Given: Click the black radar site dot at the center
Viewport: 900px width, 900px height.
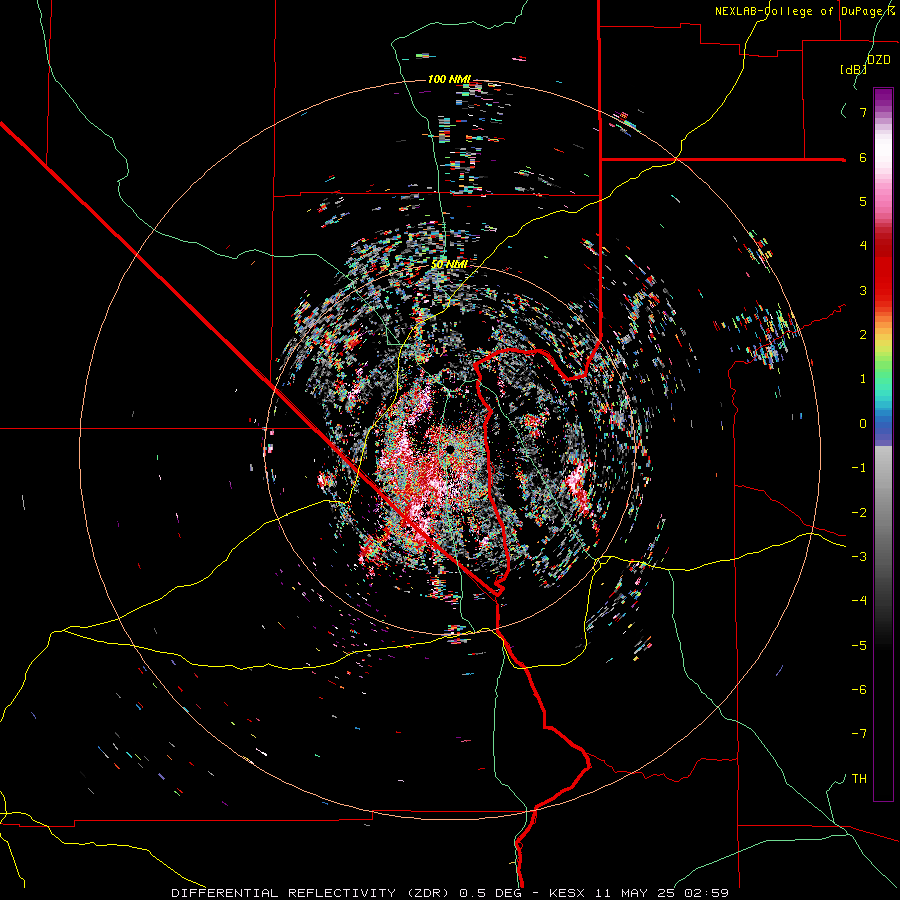Looking at the screenshot, I should (x=450, y=448).
